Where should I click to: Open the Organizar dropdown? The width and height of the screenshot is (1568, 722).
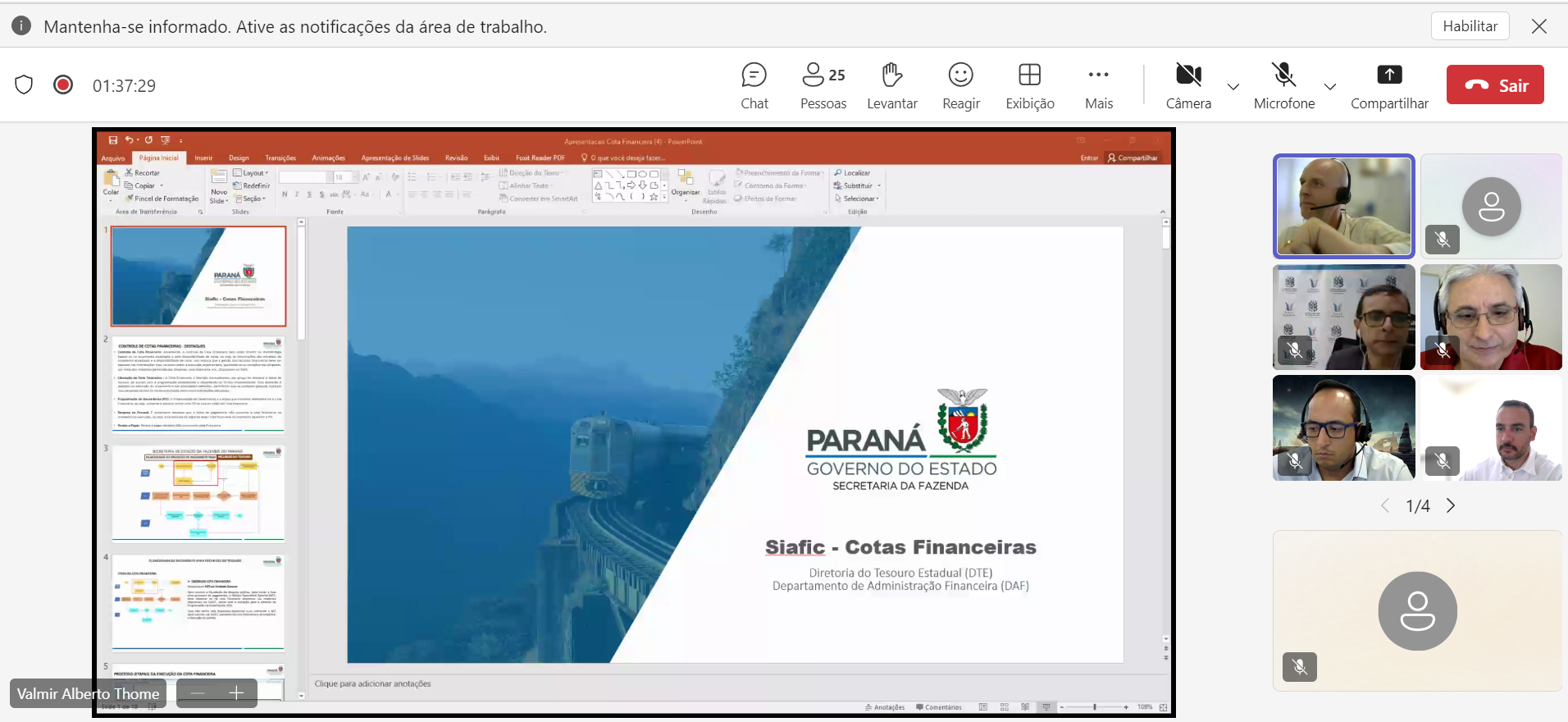[686, 186]
